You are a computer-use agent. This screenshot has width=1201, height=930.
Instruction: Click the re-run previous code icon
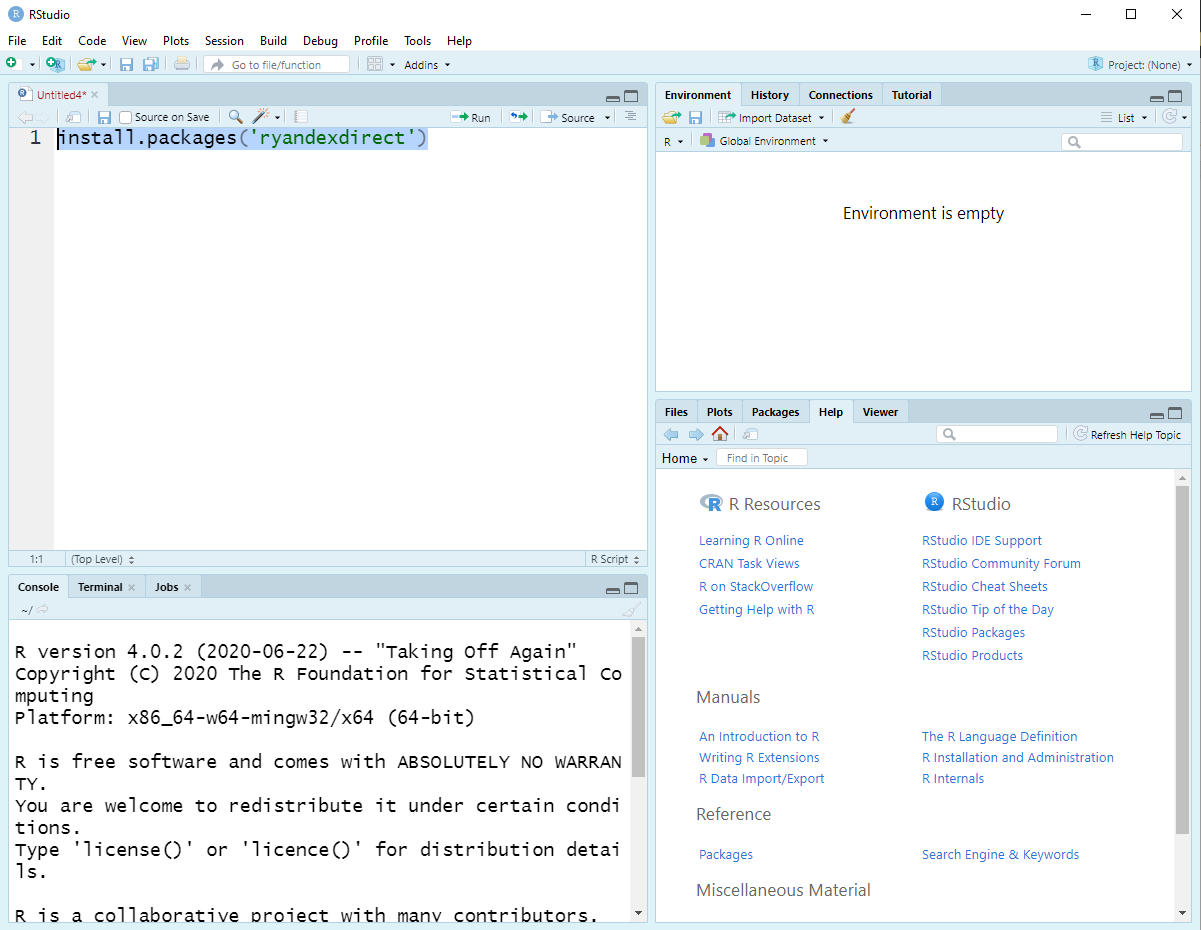pos(517,117)
